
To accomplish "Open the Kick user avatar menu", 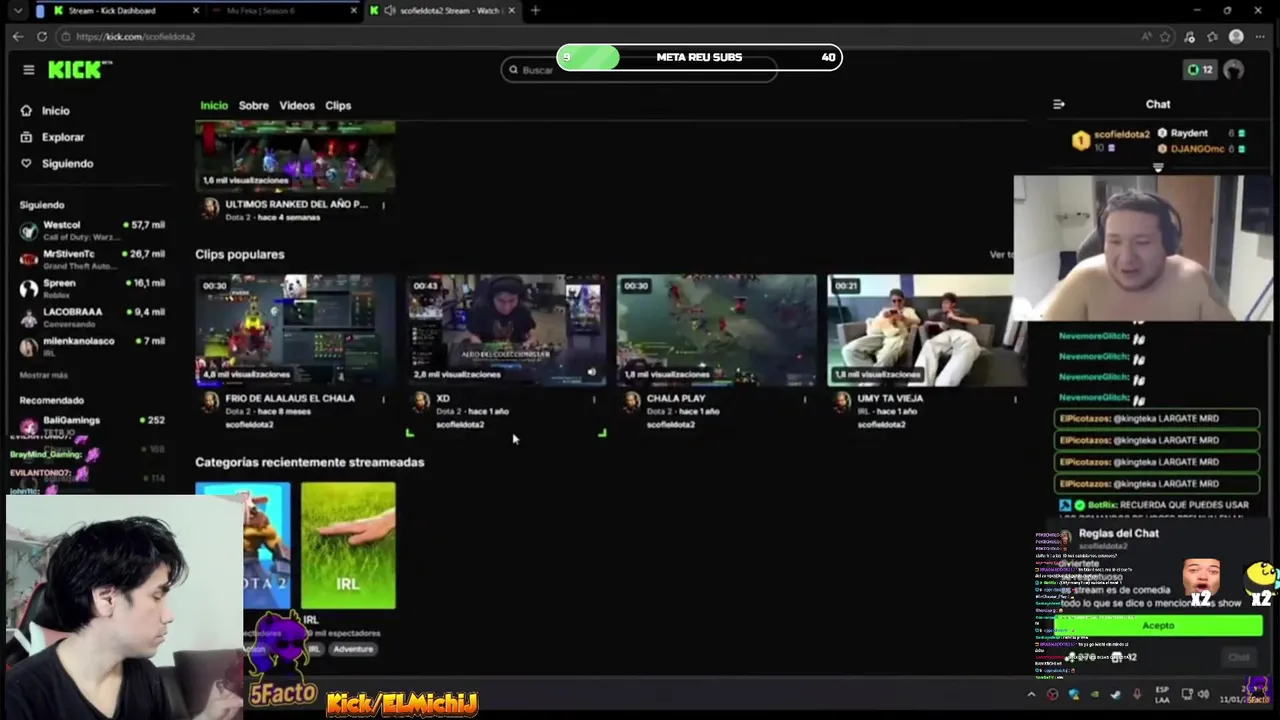I will 1233,70.
